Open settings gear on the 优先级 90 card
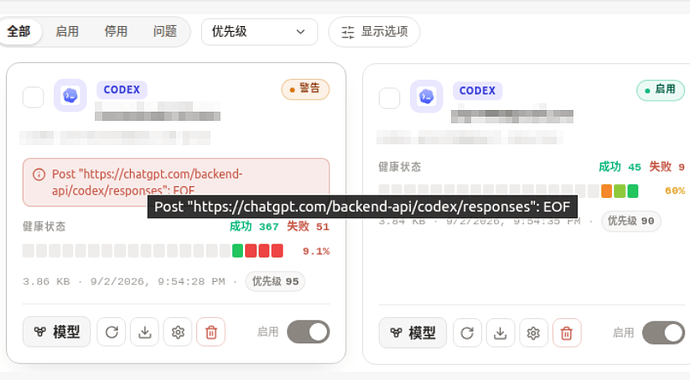690x380 pixels. tap(533, 333)
